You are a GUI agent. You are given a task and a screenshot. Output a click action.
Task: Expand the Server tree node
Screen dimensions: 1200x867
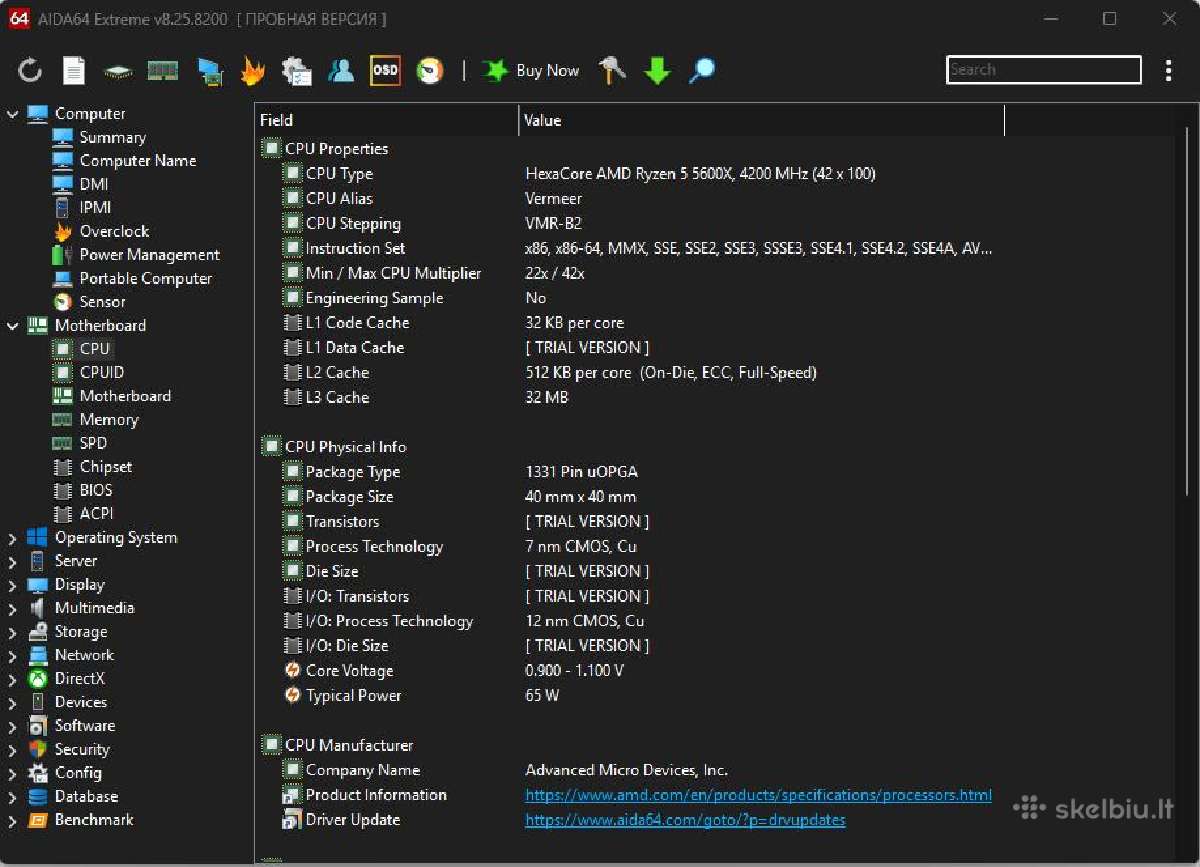(12, 562)
